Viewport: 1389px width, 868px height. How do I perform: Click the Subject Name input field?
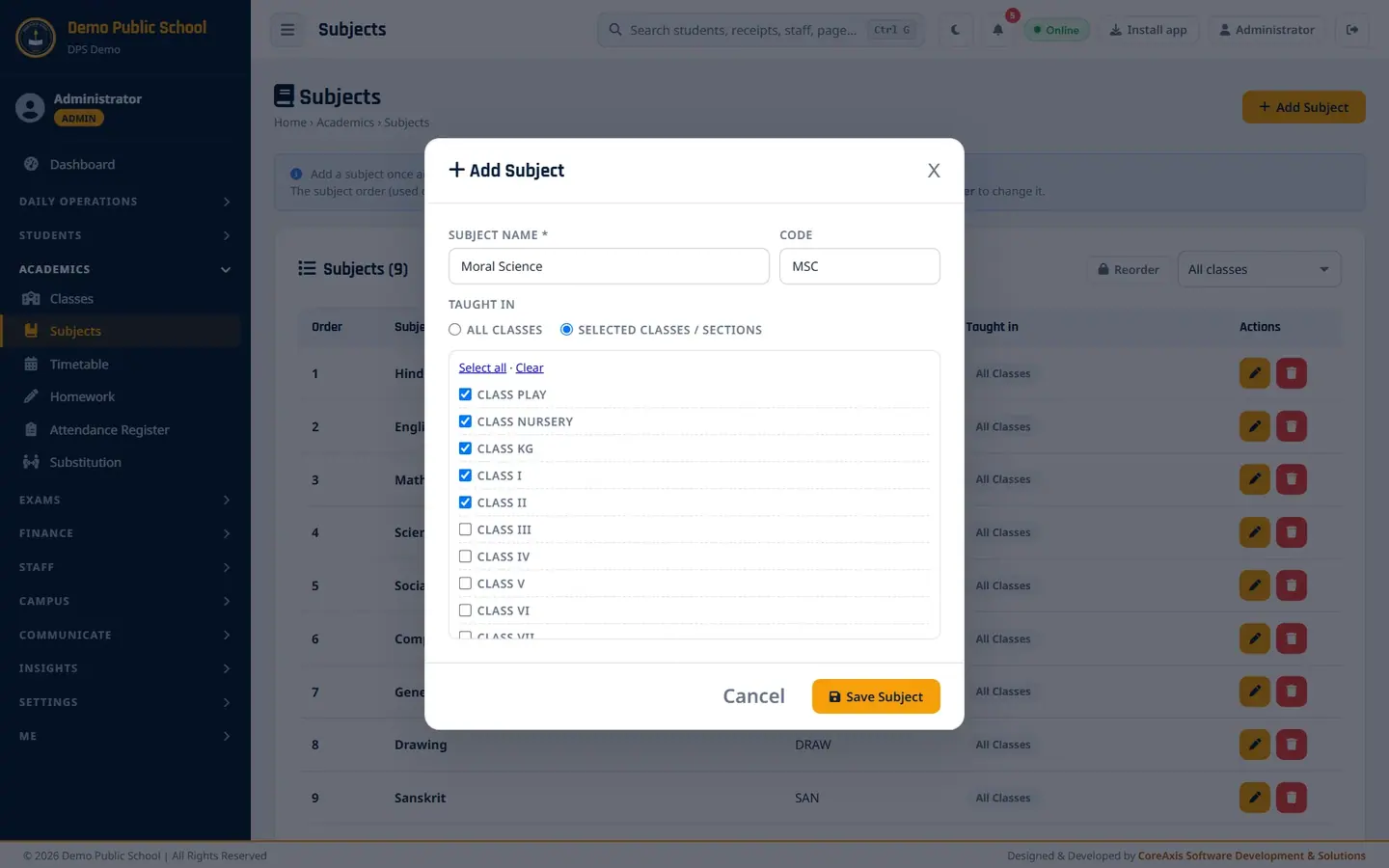point(609,266)
